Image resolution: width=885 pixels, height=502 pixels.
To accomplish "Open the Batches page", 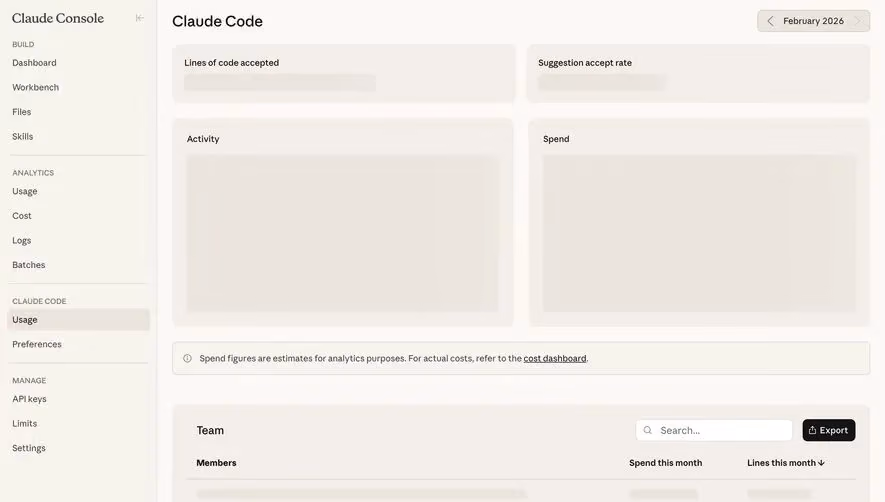I will tap(29, 265).
